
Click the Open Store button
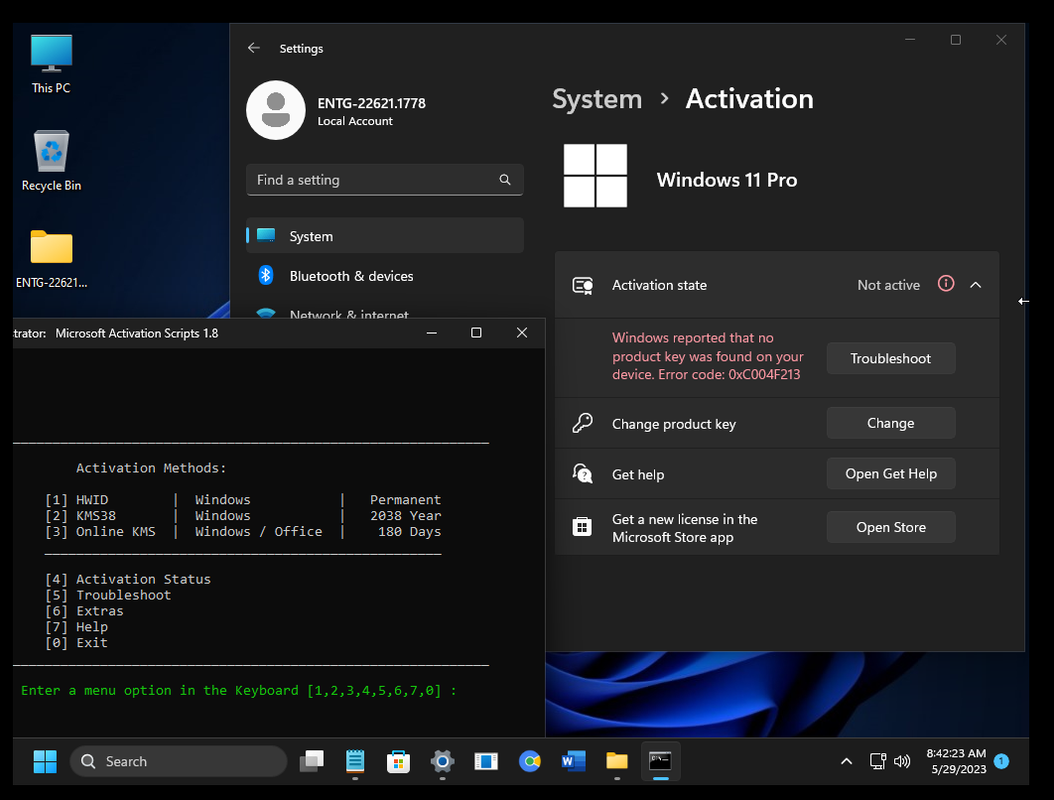point(890,527)
